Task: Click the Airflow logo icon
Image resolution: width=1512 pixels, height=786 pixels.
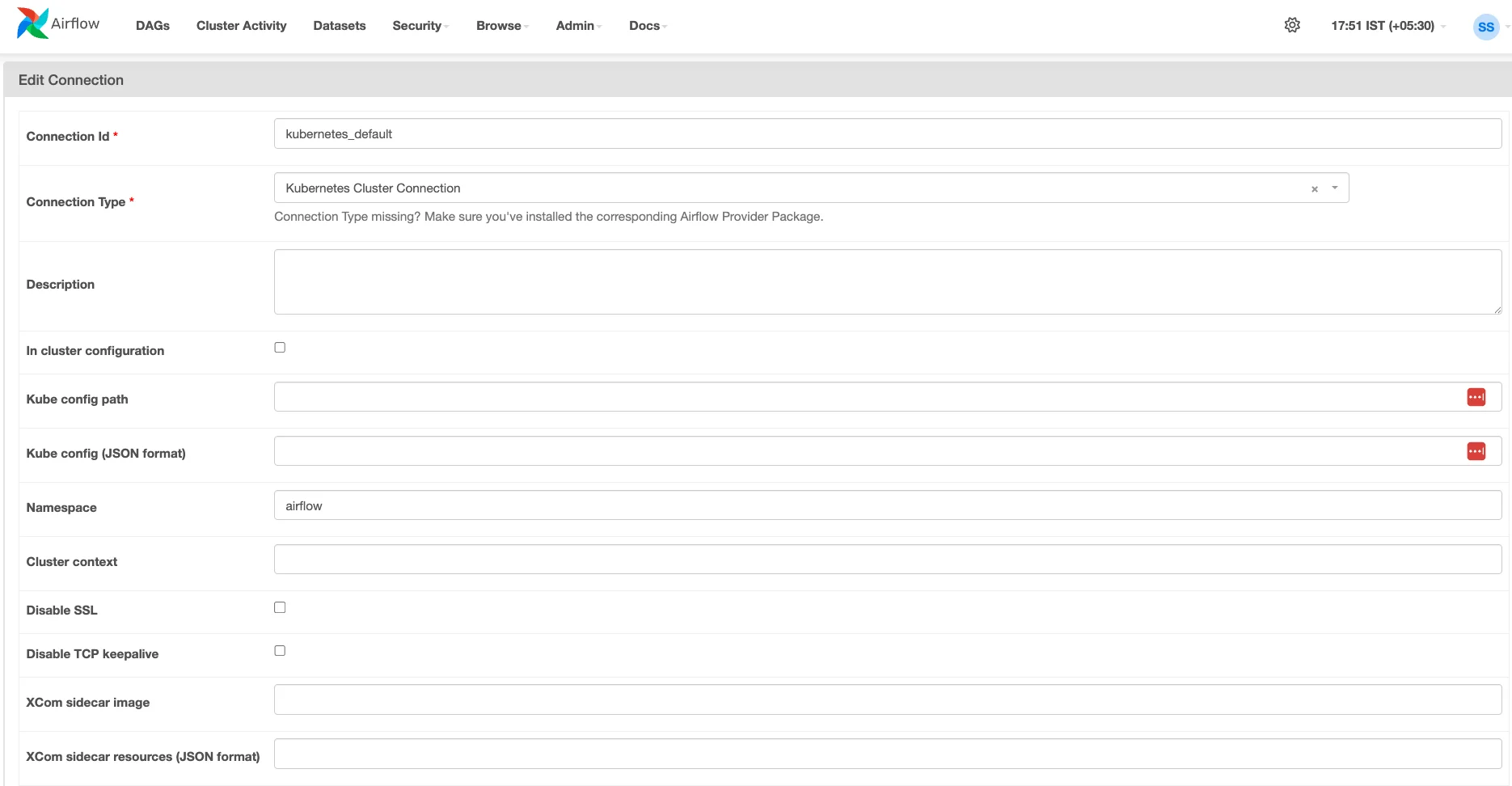Action: click(32, 23)
